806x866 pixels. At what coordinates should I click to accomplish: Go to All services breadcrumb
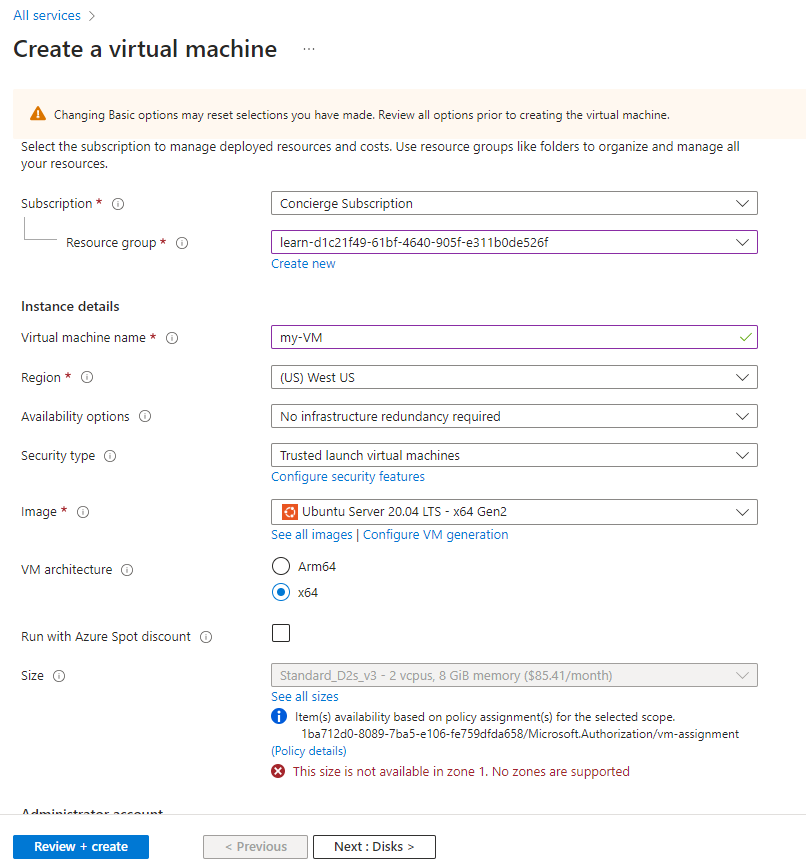coord(47,15)
